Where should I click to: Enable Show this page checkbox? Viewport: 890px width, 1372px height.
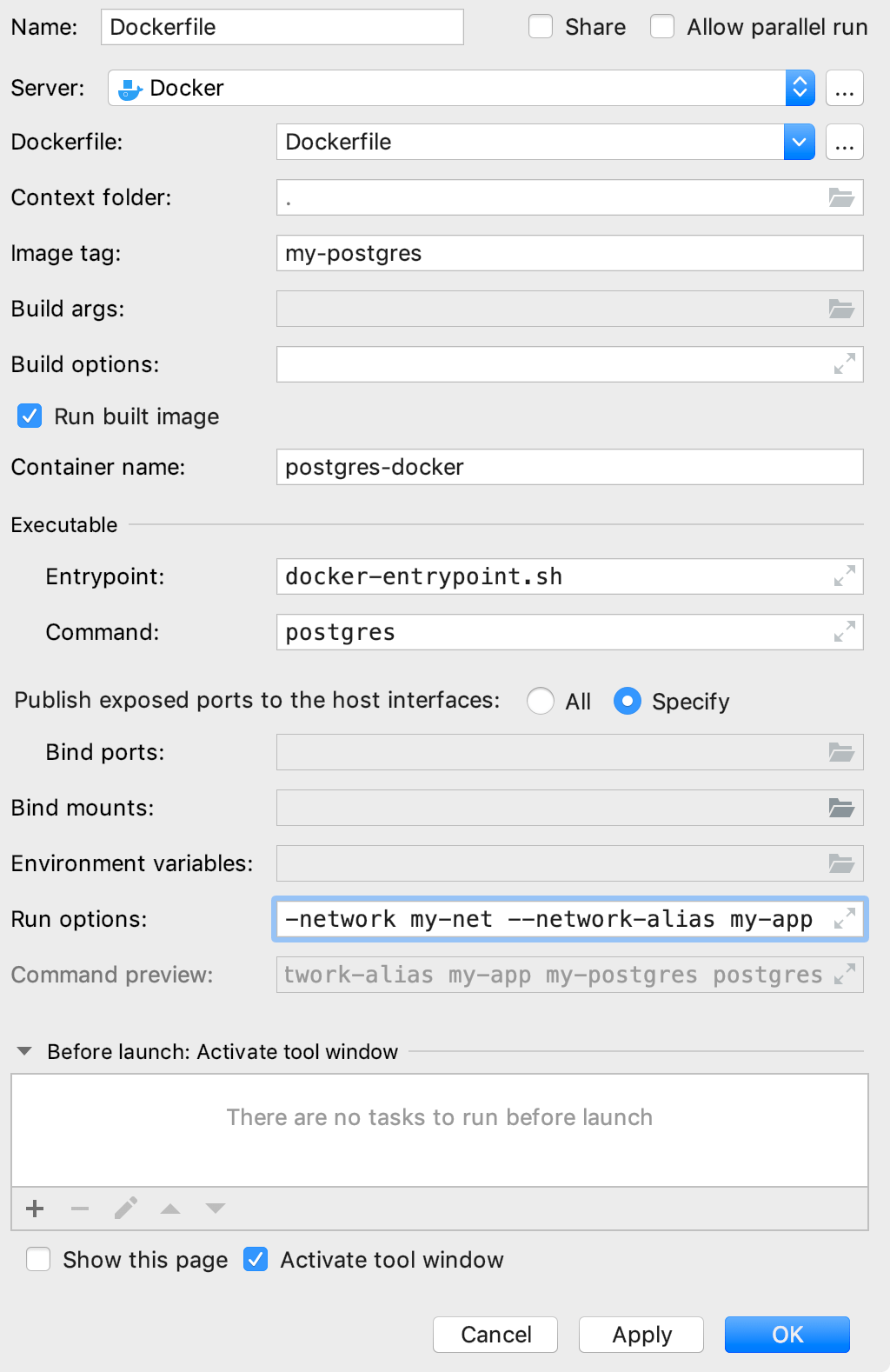point(38,1259)
